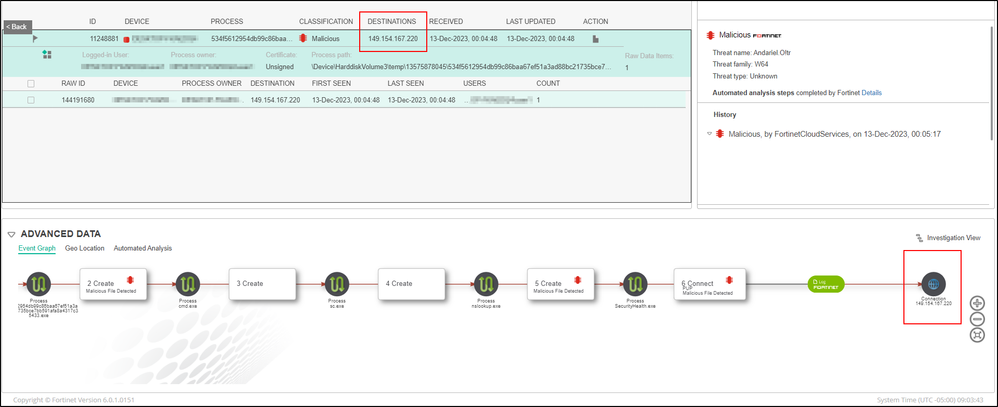
Task: Click process name 534f5612954db99c86baa...
Action: point(253,39)
